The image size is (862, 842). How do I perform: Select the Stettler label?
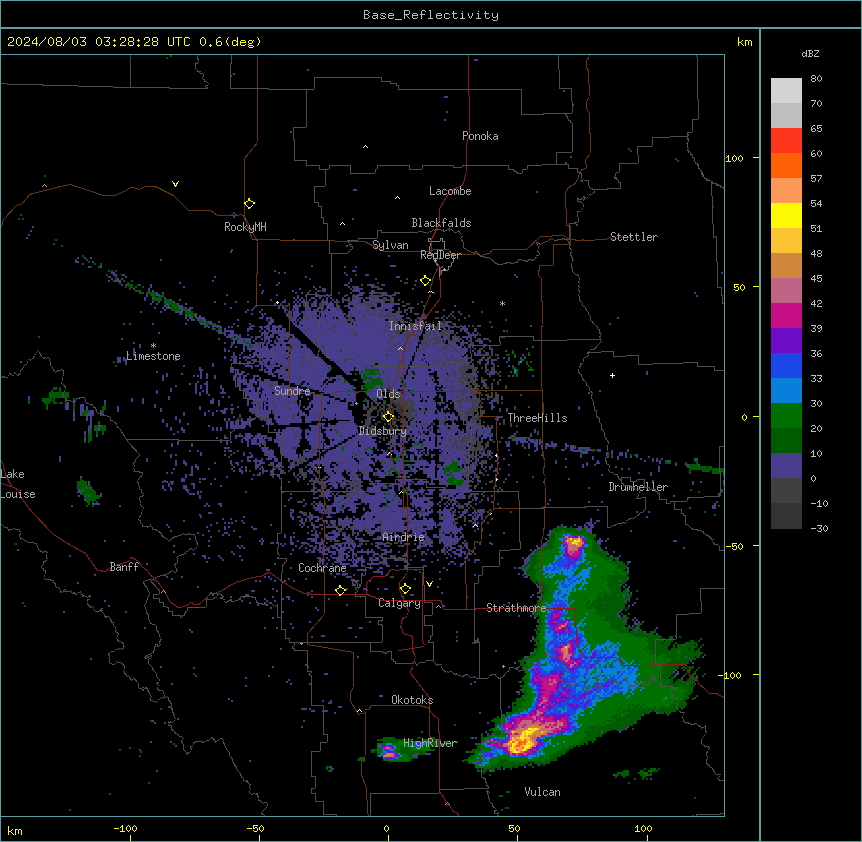coord(633,237)
